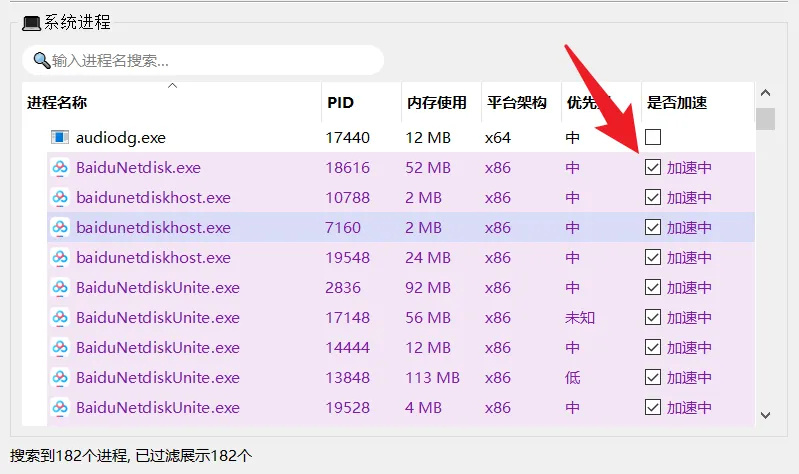This screenshot has height=474, width=799.
Task: Select the audiodg.exe process name
Action: pos(121,138)
